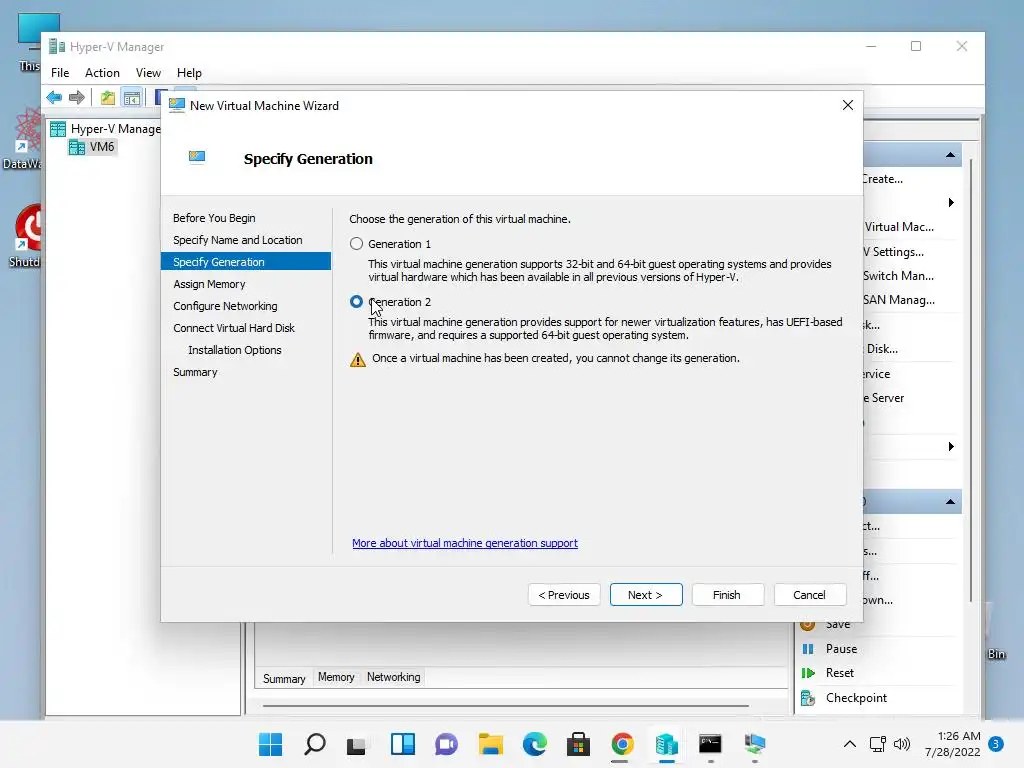Viewport: 1024px width, 768px height.
Task: Select VM6 server in the tree
Action: click(x=92, y=147)
